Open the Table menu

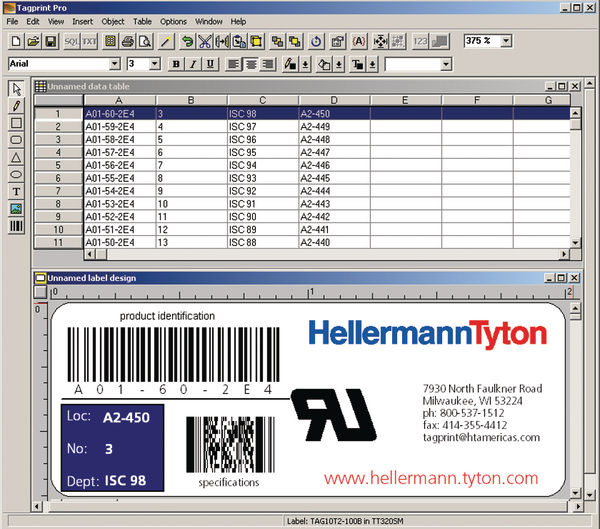(x=143, y=21)
